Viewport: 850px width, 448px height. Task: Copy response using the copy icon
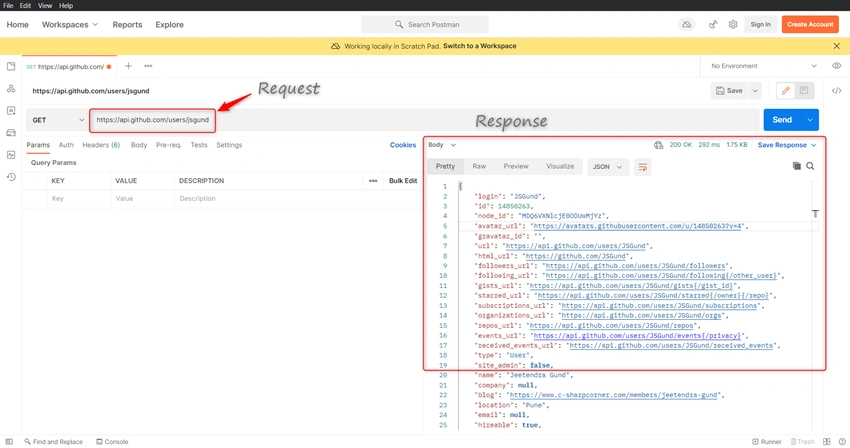(796, 166)
